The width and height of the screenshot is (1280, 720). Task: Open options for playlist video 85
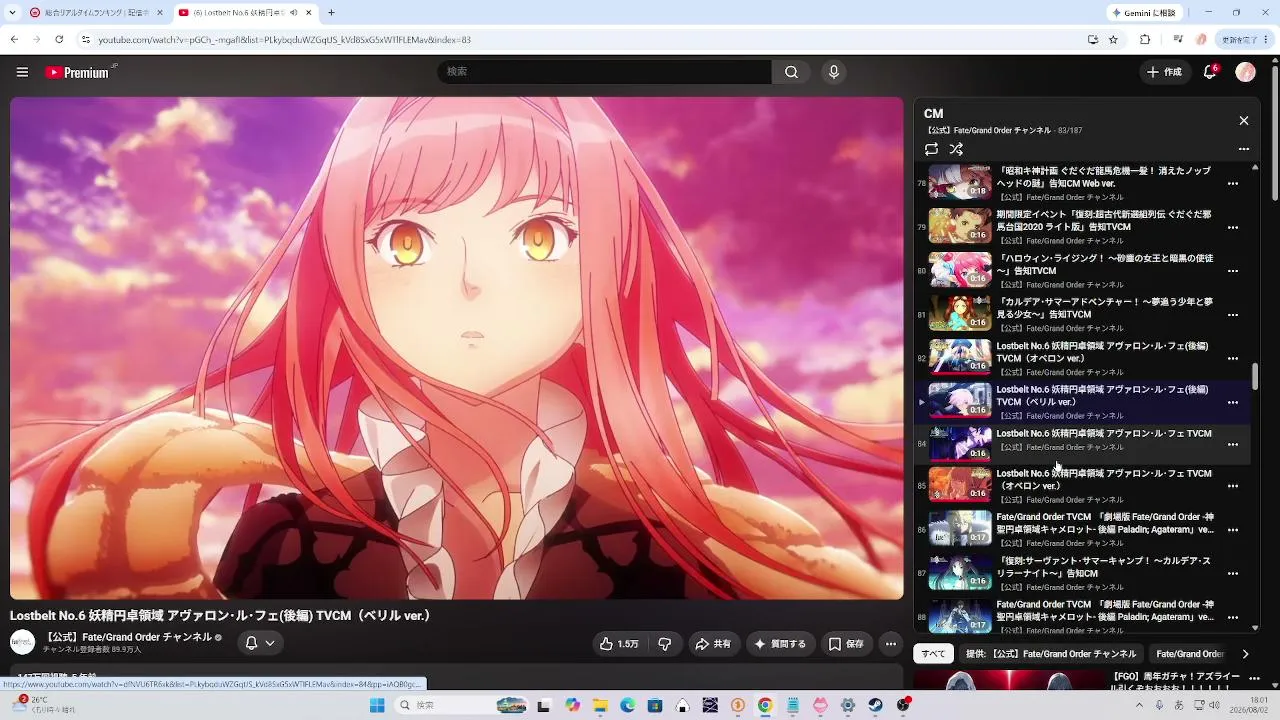coord(1233,486)
